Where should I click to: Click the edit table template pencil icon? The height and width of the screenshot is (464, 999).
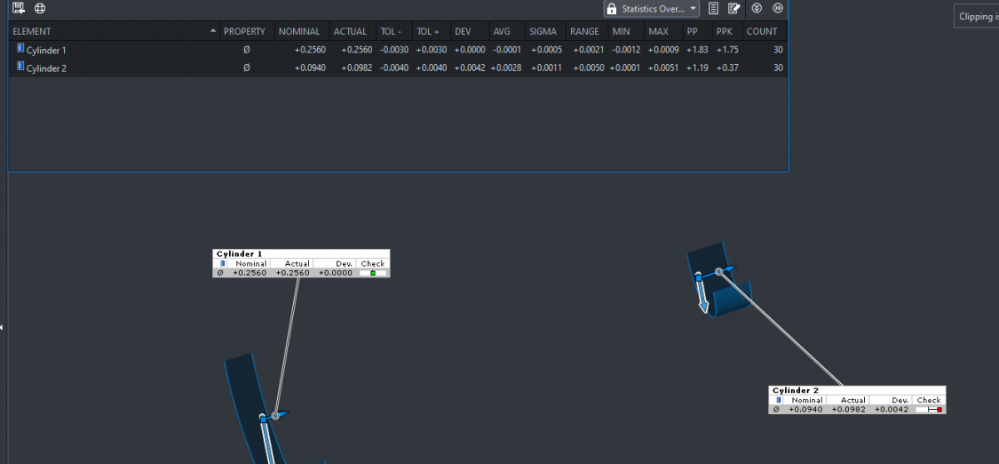[734, 8]
